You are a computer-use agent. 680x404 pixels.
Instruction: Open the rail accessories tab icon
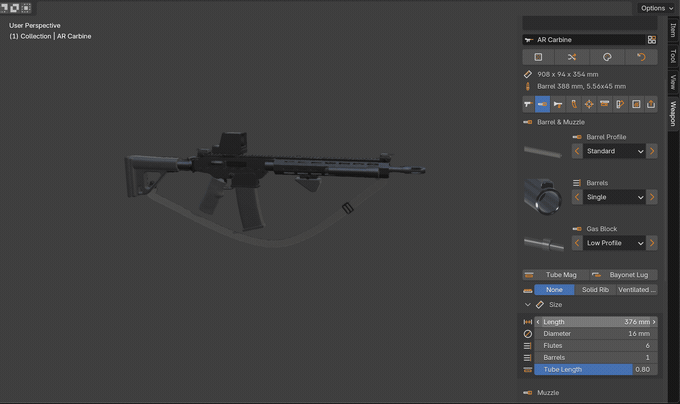pyautogui.click(x=605, y=104)
